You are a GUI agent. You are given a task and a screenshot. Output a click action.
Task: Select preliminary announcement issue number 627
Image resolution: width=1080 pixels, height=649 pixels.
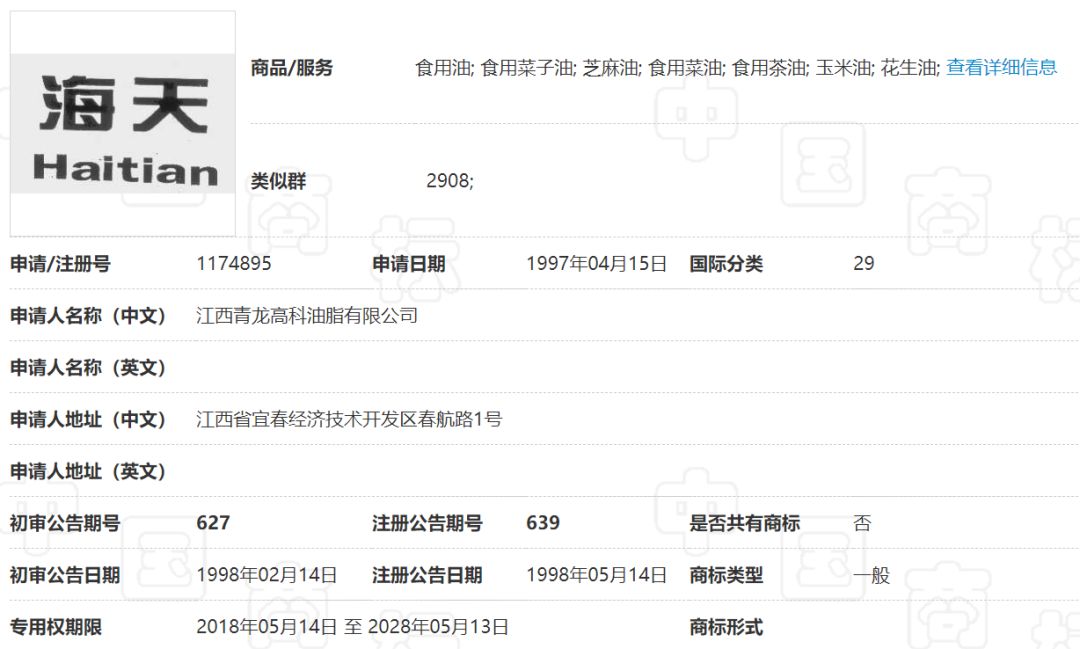(213, 522)
